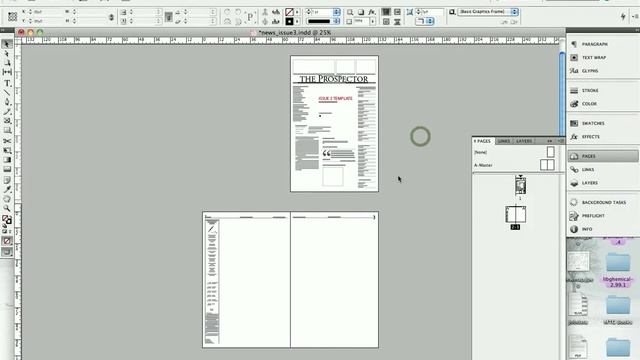Select the Rectangle tool

coord(7,131)
